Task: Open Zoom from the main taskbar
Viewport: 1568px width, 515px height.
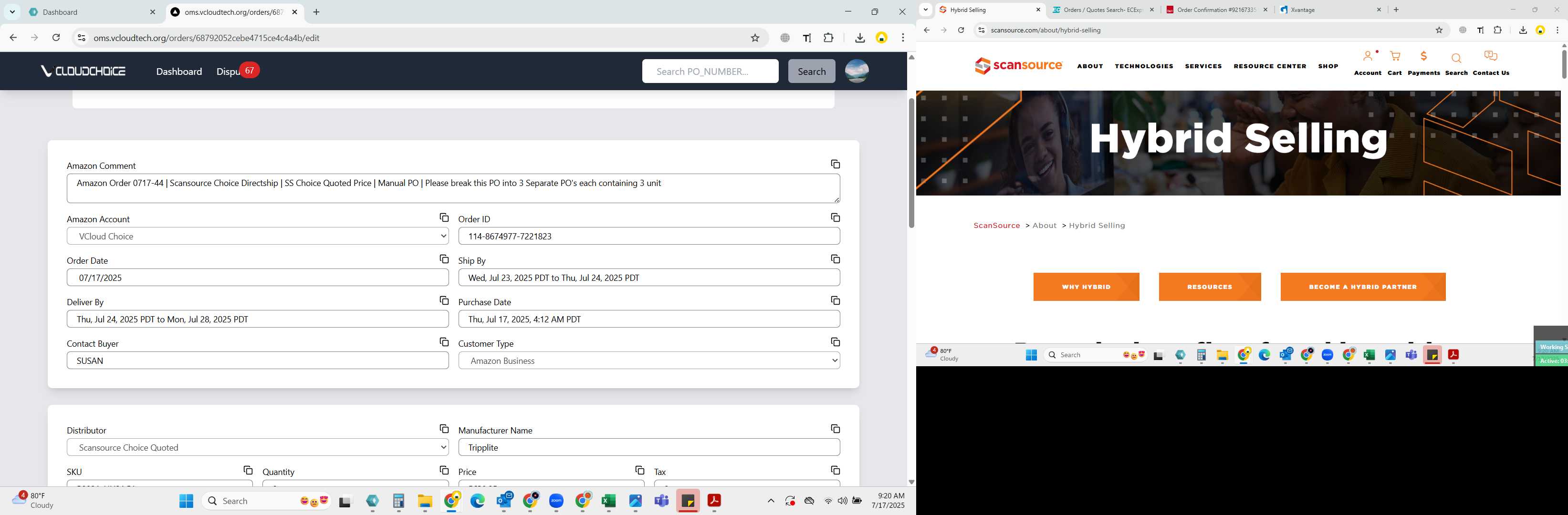Action: tap(556, 500)
